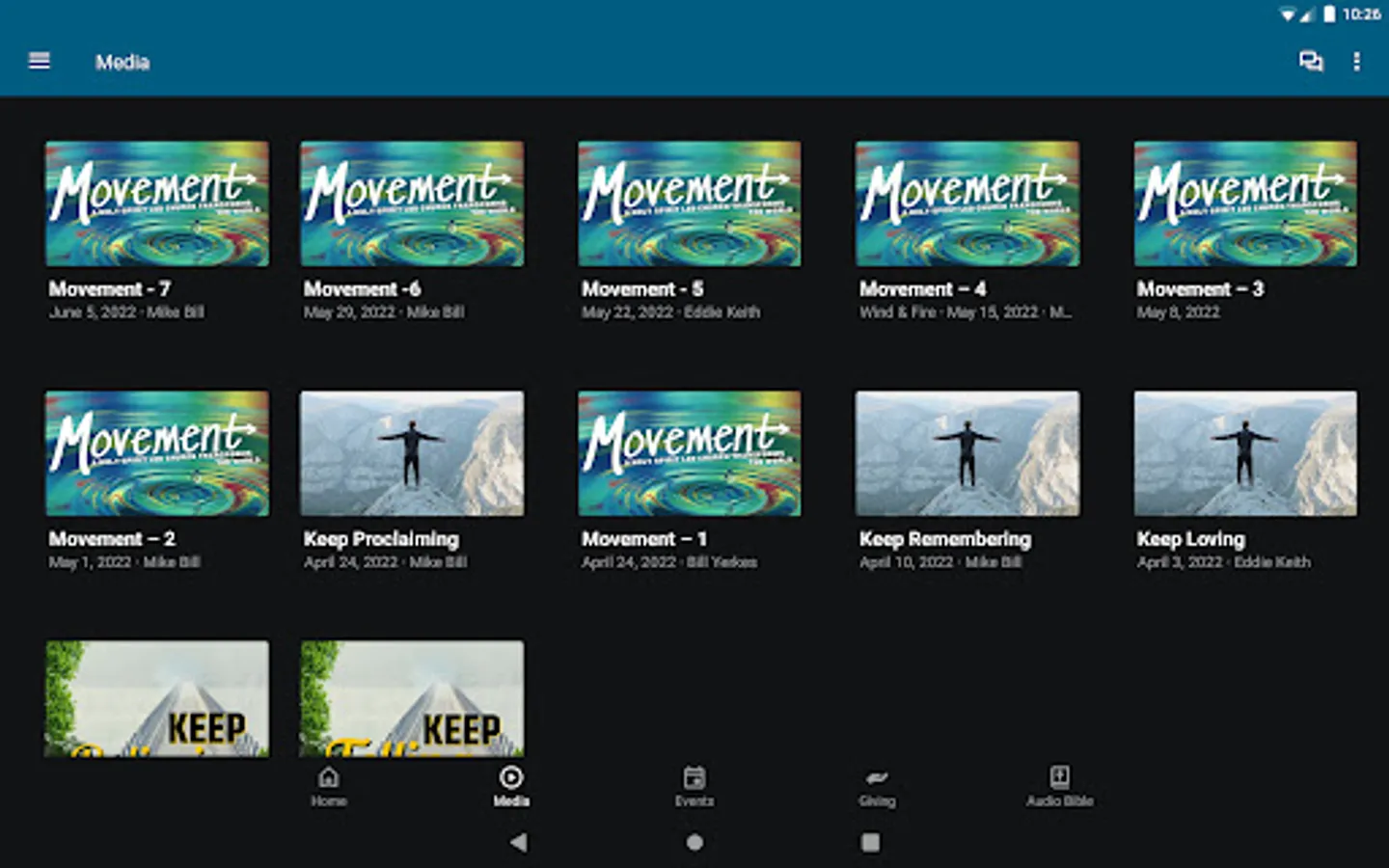Click the 'May 8, 2022' subtitle
1389x868 pixels.
(1178, 312)
